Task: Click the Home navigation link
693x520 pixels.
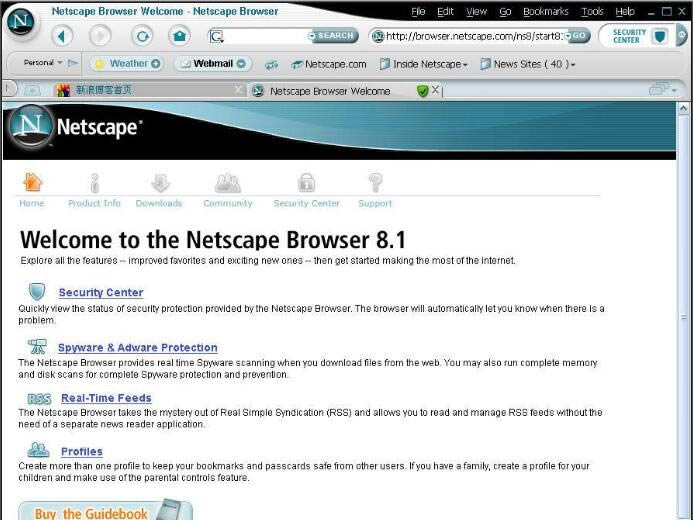Action: pos(31,203)
